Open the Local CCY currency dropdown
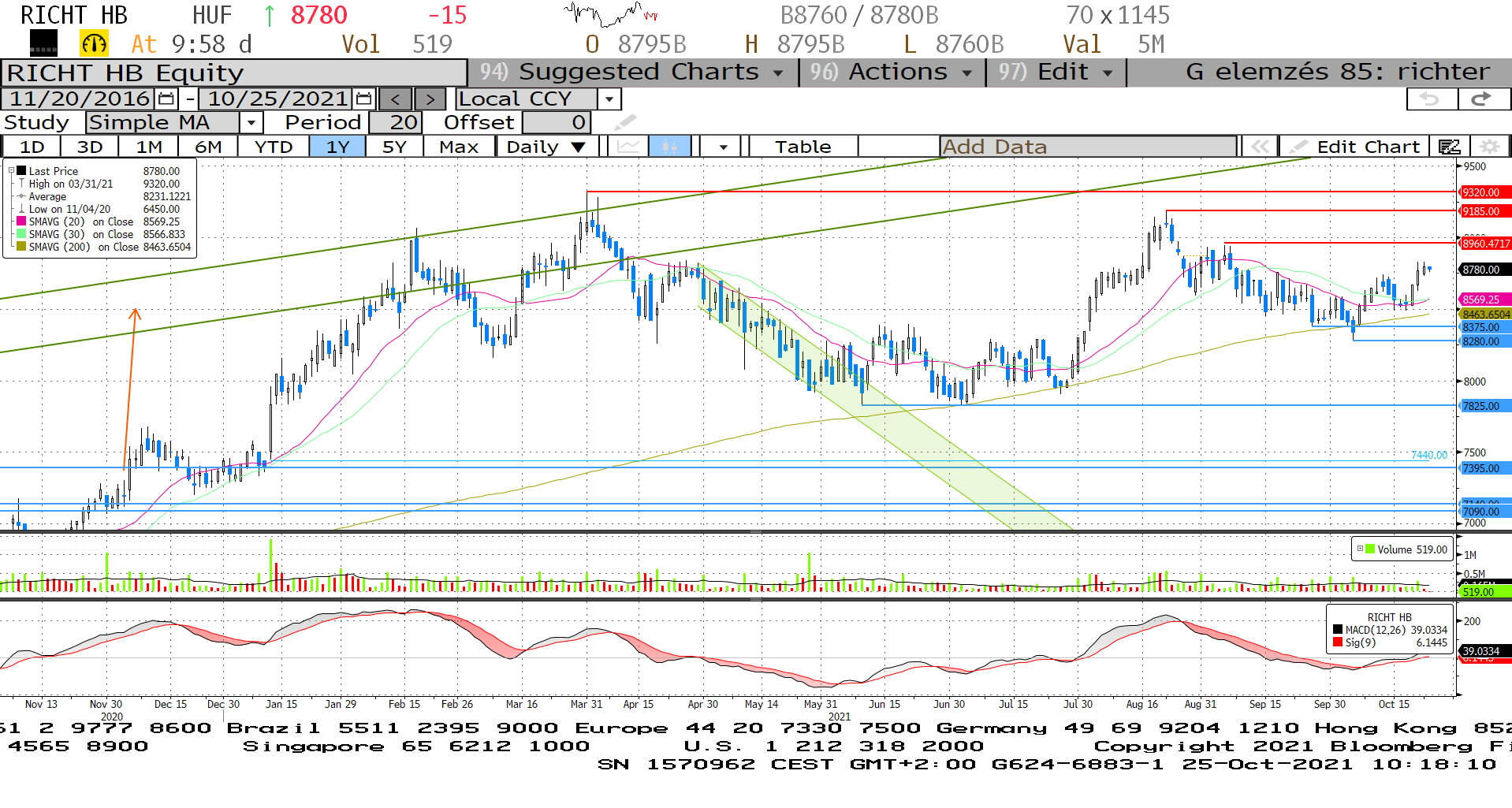1512x808 pixels. (x=609, y=99)
